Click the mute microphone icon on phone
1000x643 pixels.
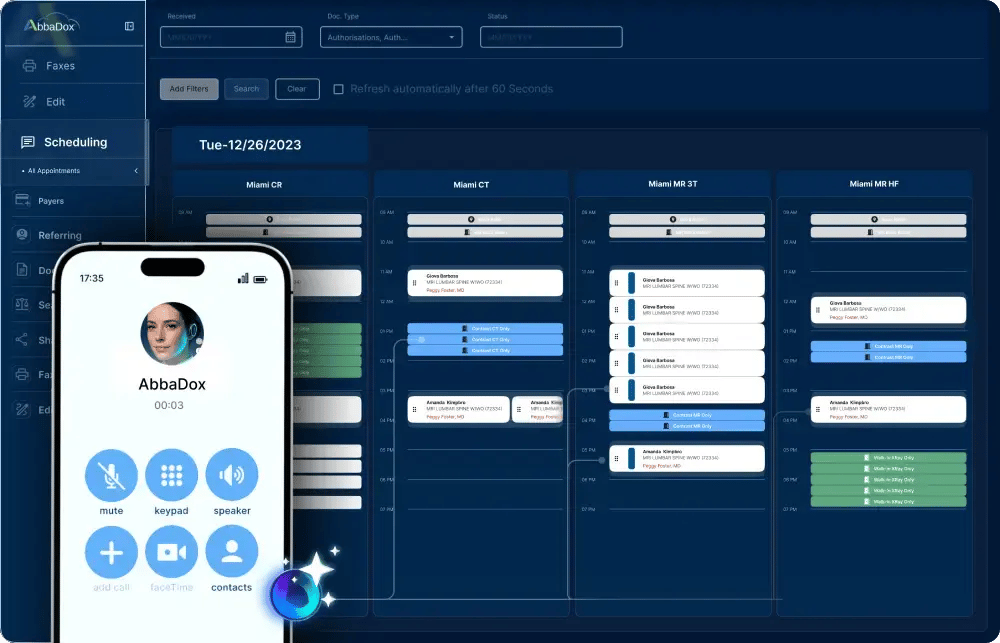(x=111, y=475)
